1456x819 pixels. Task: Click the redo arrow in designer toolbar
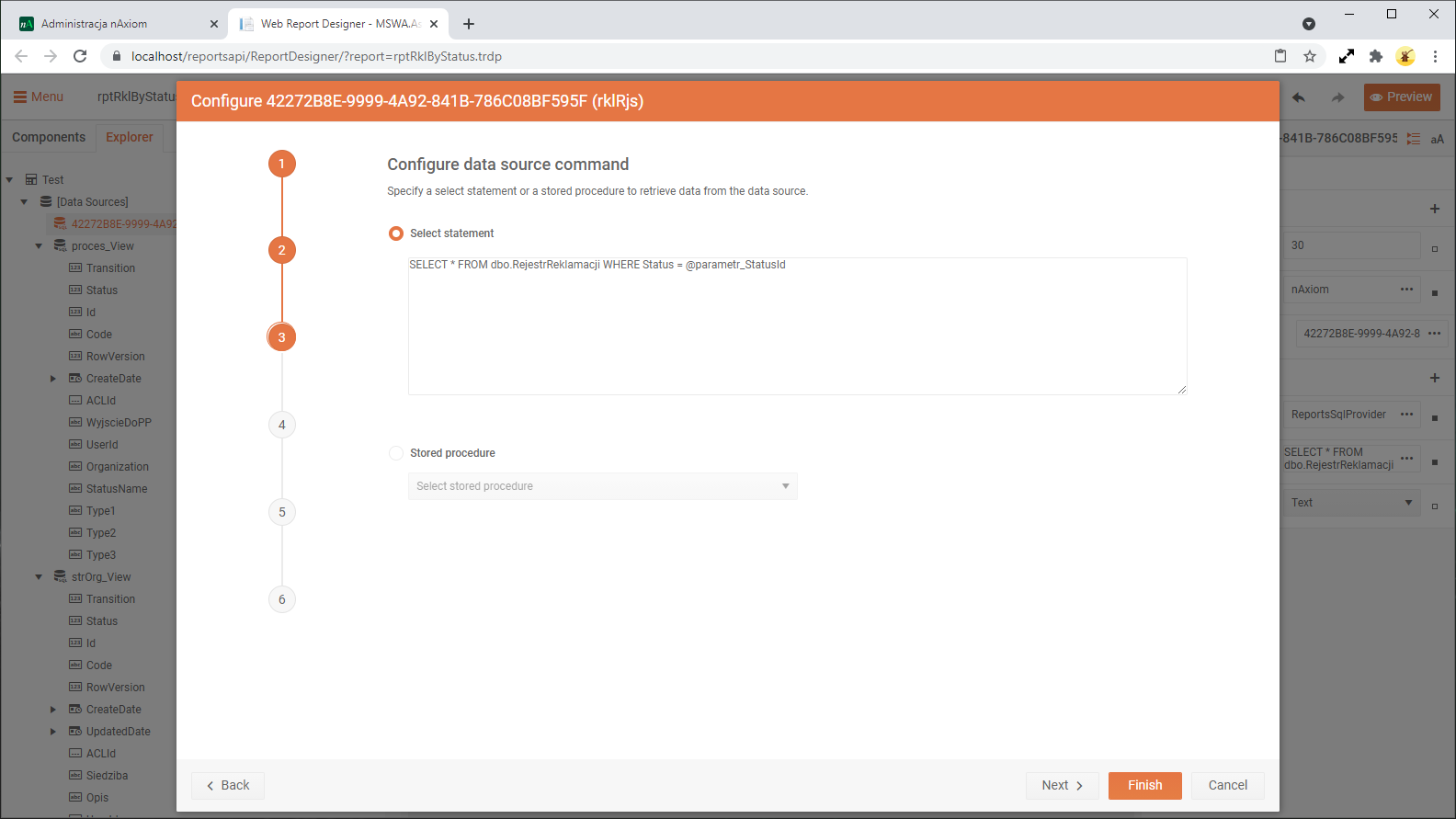pyautogui.click(x=1337, y=97)
